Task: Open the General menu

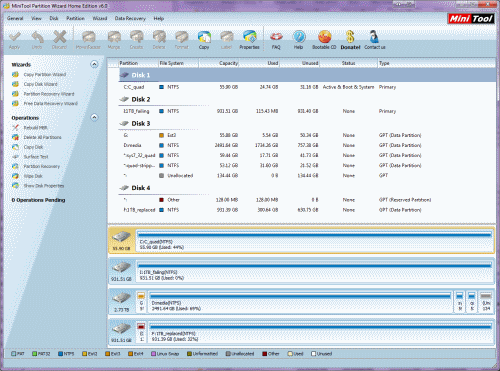Action: tap(15, 18)
